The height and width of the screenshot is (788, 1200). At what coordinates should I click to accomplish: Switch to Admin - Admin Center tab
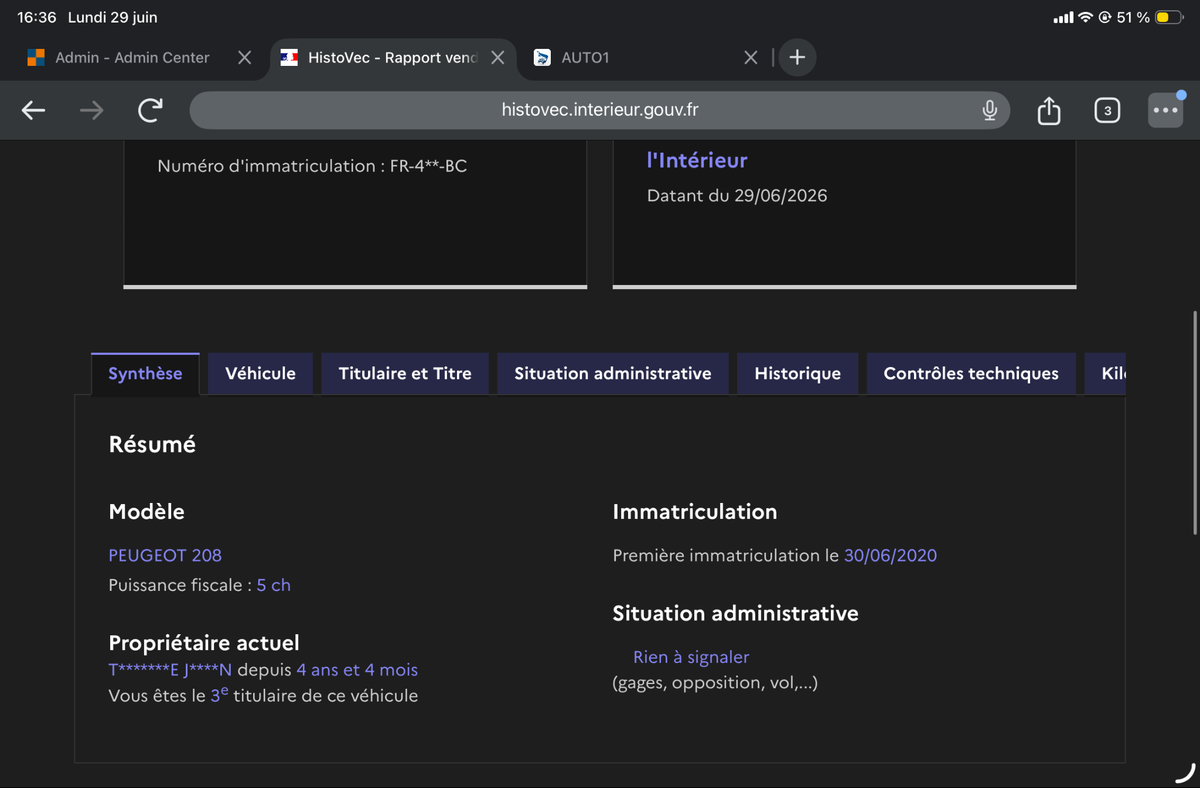coord(132,58)
